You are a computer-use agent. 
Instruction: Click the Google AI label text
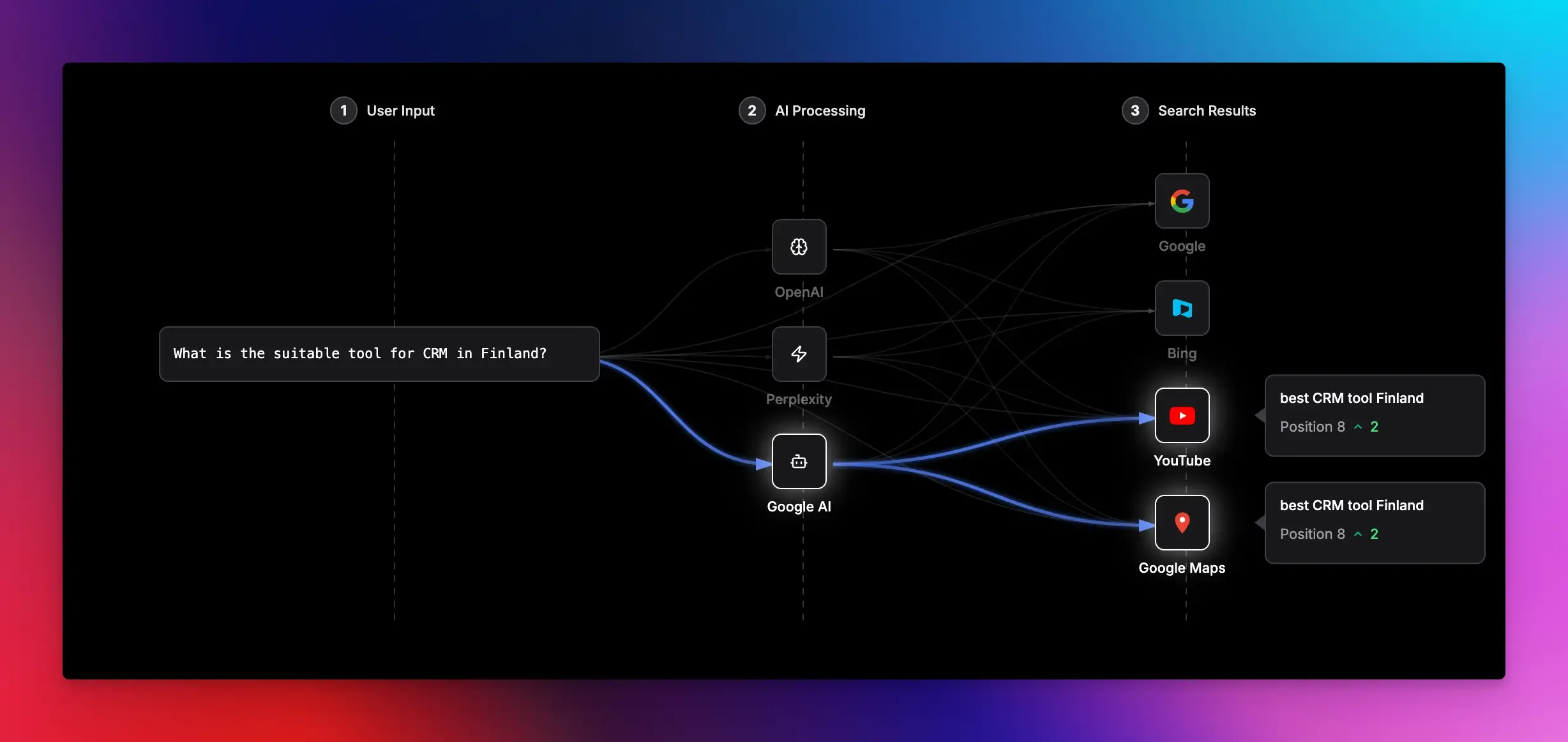point(799,506)
